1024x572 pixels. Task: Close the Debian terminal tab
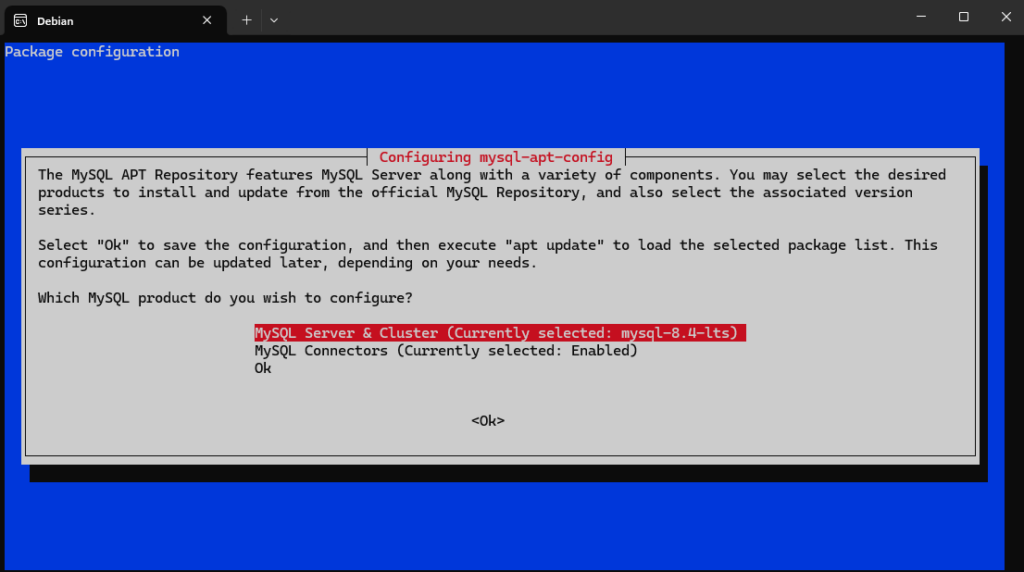(x=207, y=19)
